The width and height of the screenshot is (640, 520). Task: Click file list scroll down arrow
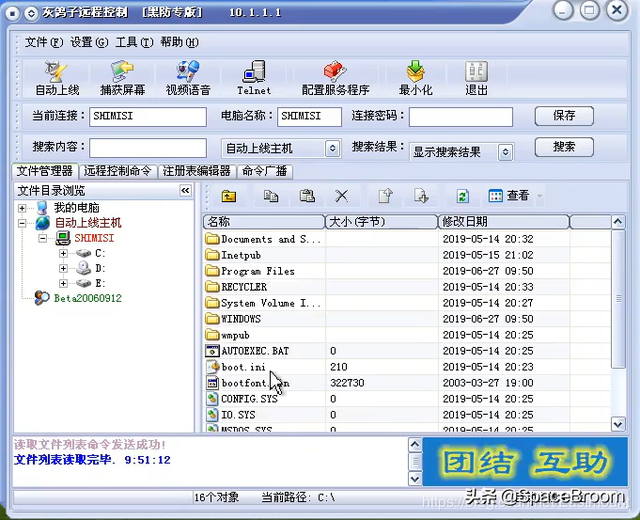[x=618, y=424]
